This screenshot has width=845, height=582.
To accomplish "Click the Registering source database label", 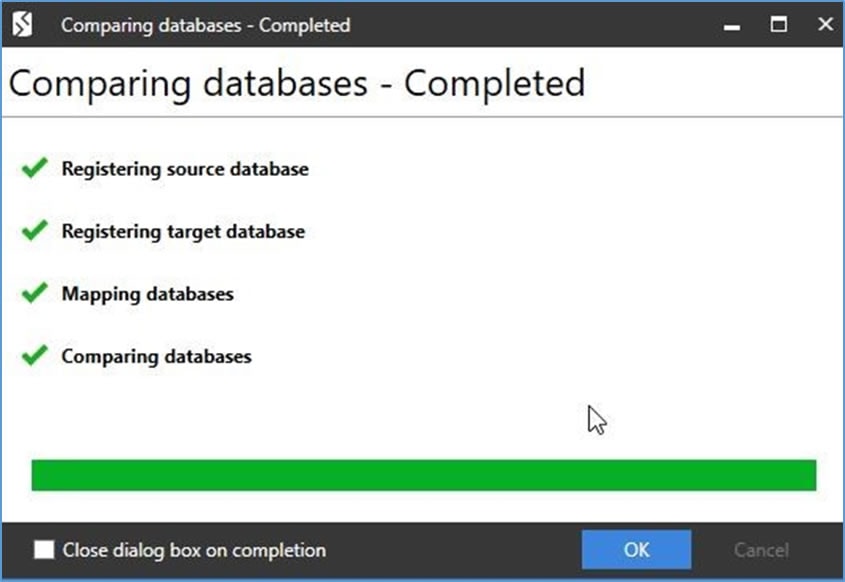I will [x=185, y=169].
